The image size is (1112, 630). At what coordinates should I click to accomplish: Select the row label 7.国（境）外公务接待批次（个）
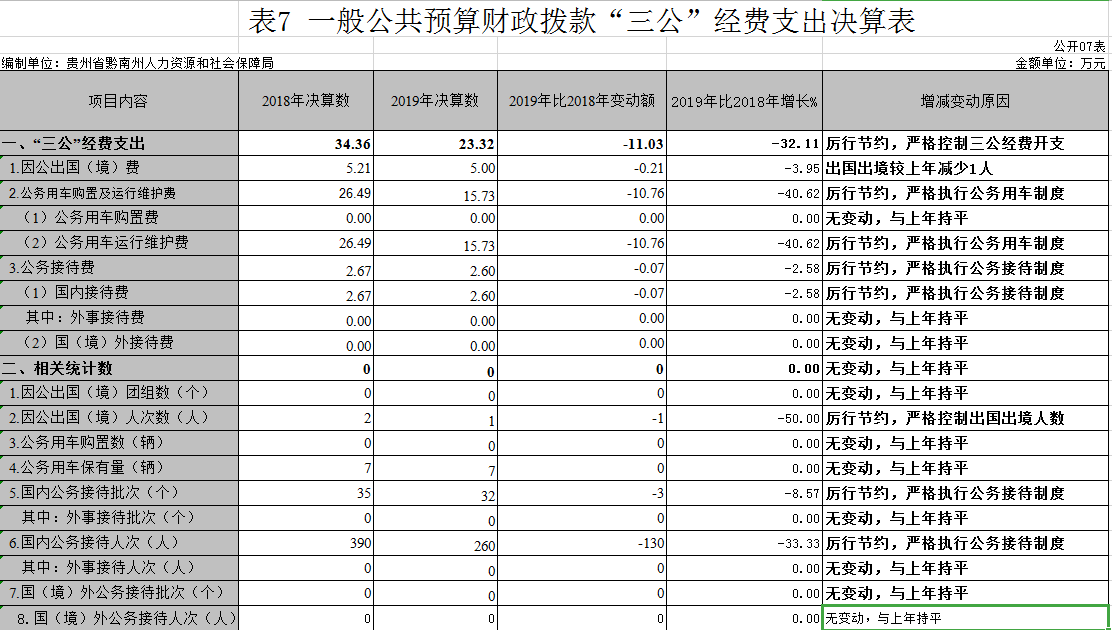point(118,592)
